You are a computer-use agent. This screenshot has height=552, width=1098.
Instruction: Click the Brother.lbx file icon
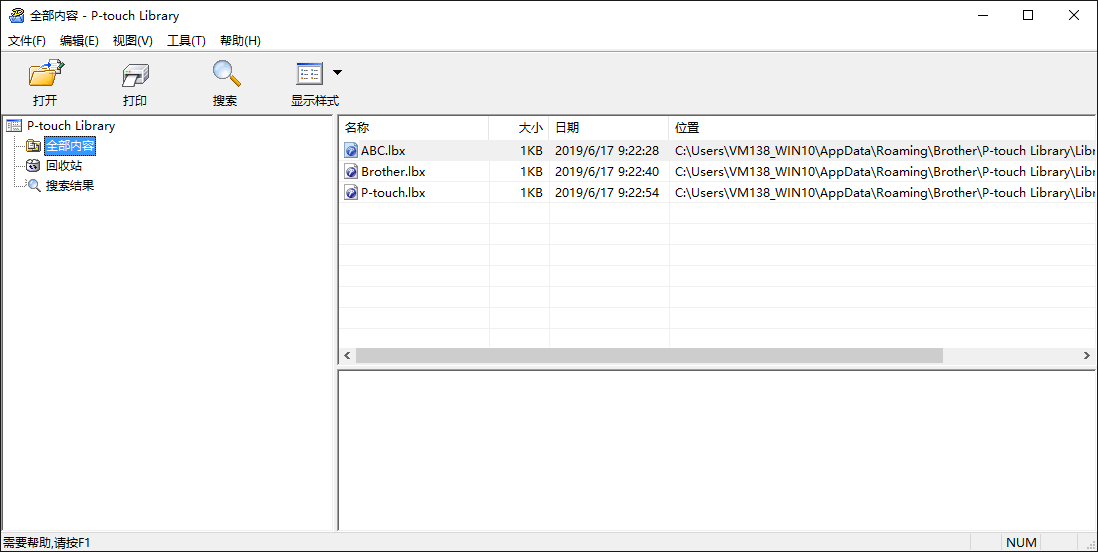tap(351, 172)
